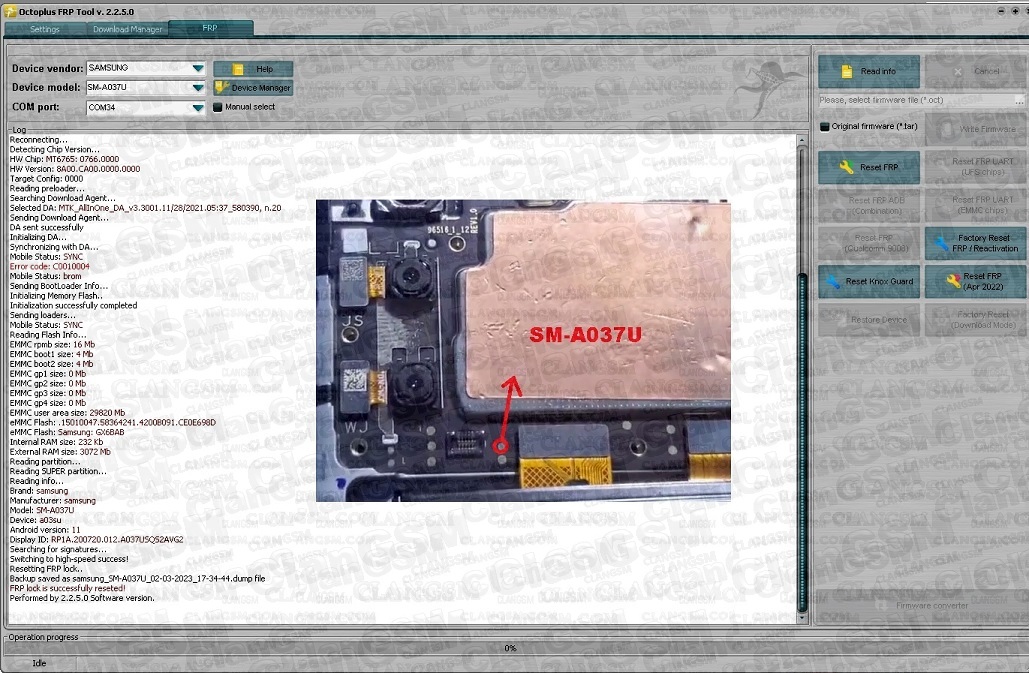Select the FRP tab
1029x673 pixels.
click(210, 29)
